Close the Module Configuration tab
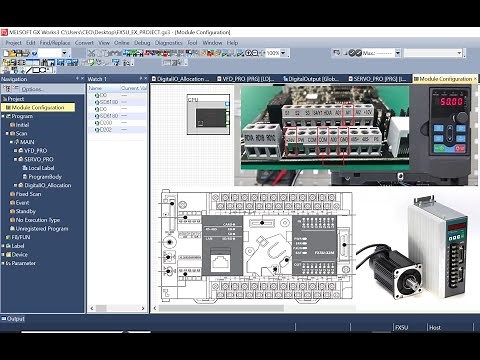 (475, 79)
